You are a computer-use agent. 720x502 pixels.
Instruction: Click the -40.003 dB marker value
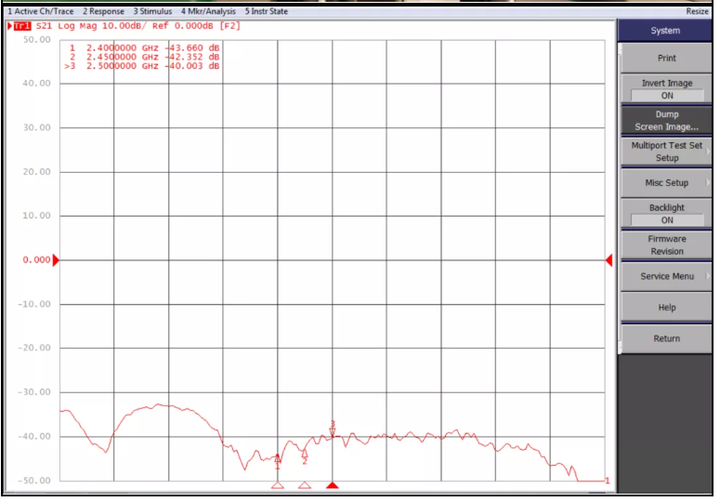click(192, 66)
